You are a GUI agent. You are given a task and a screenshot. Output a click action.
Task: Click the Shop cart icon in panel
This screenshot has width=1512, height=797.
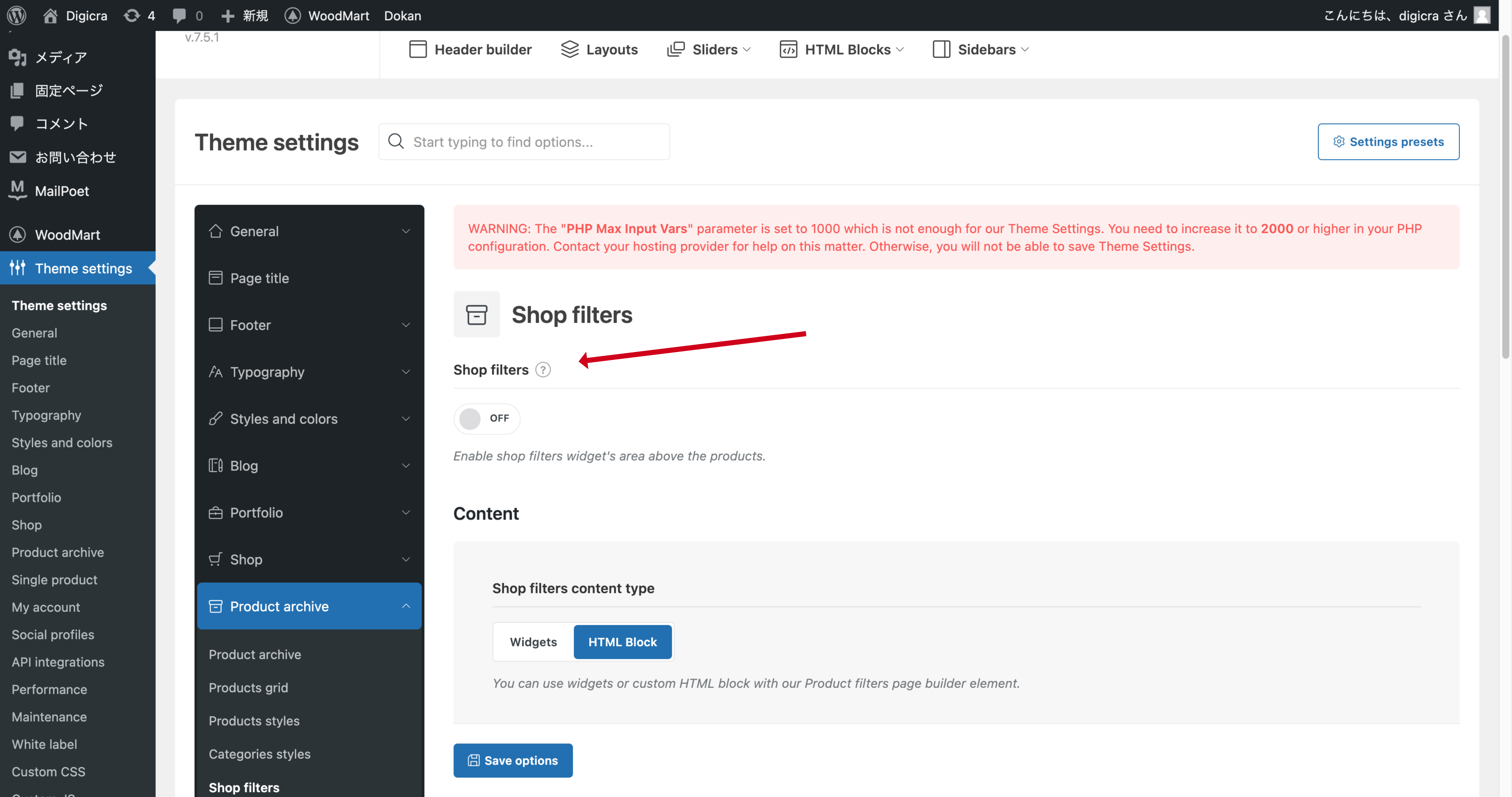(x=215, y=559)
